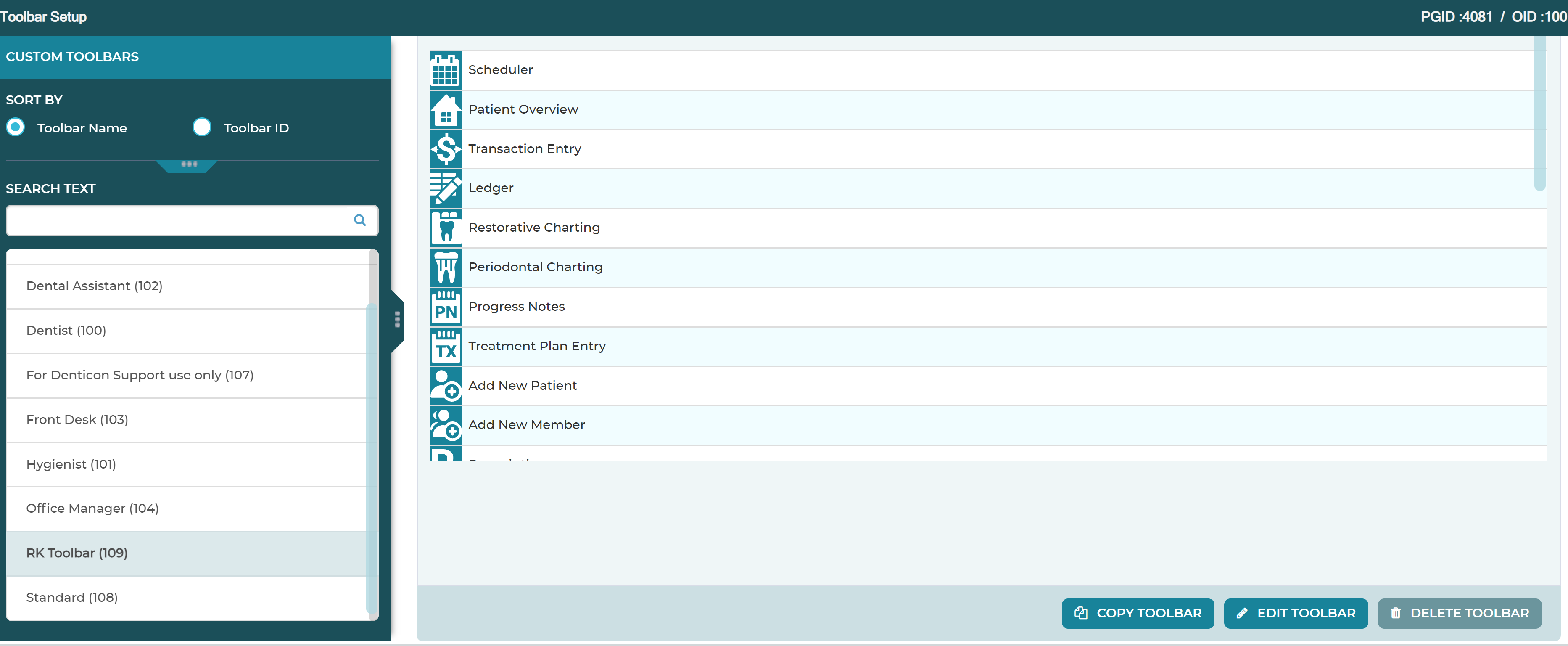Click the search magnifier icon
Screen dimensions: 1568x646
tap(360, 220)
